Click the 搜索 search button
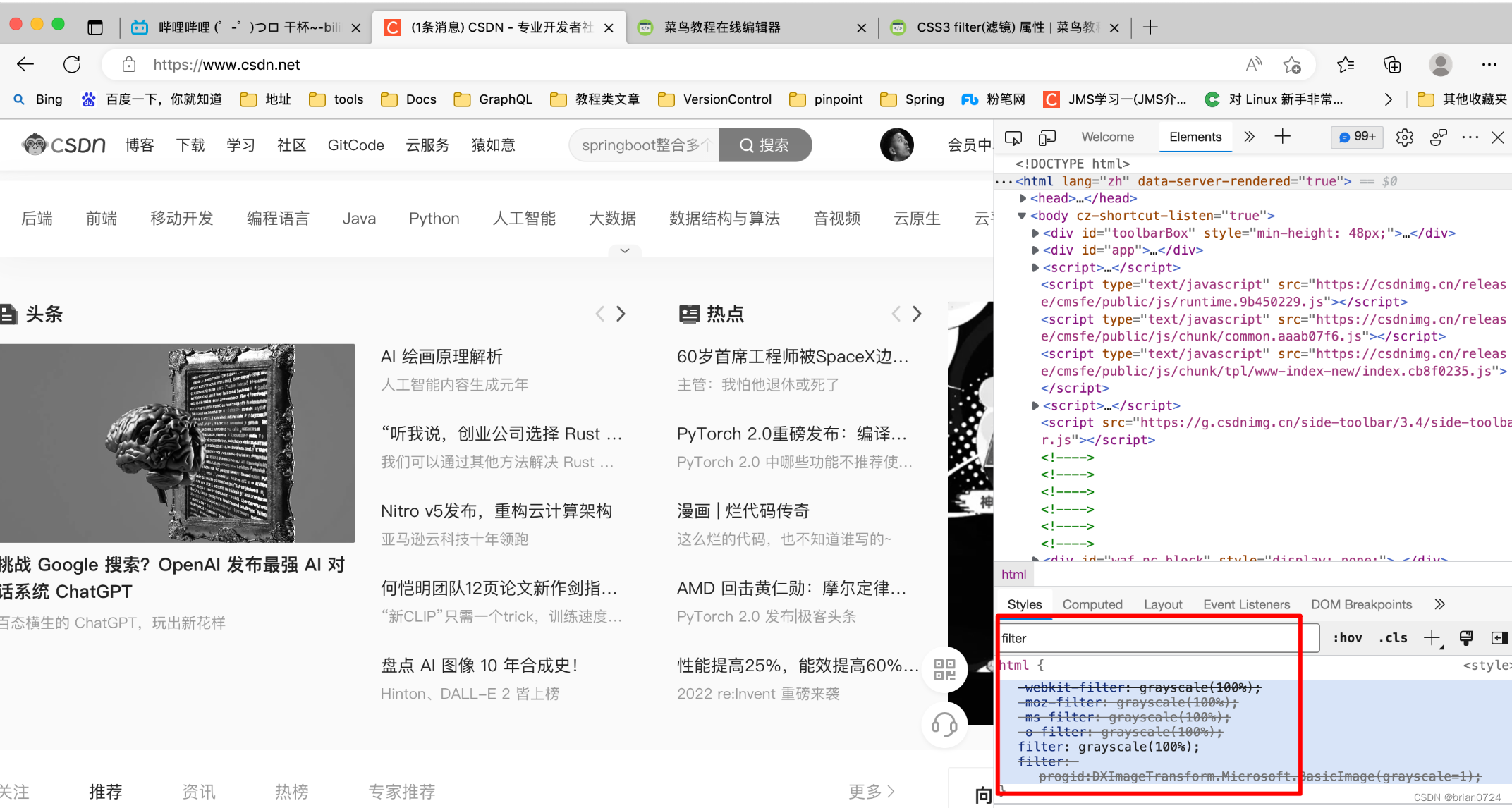 [x=765, y=145]
